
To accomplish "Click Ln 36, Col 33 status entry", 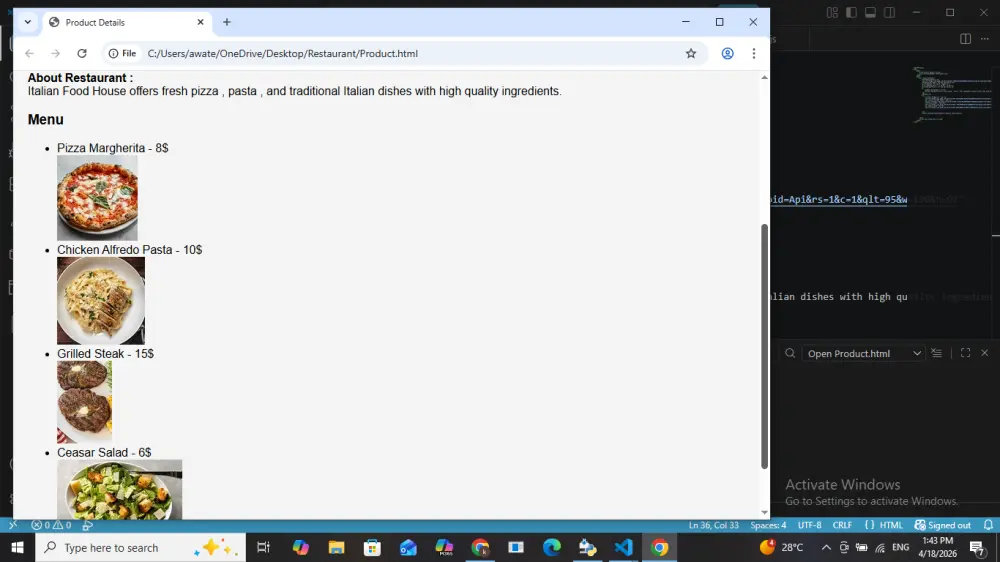I will (714, 526).
